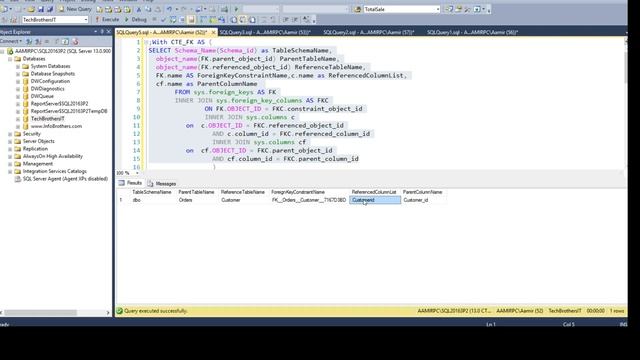Image resolution: width=640 pixels, height=360 pixels.
Task: Expand the System Databases node
Action: (18, 66)
